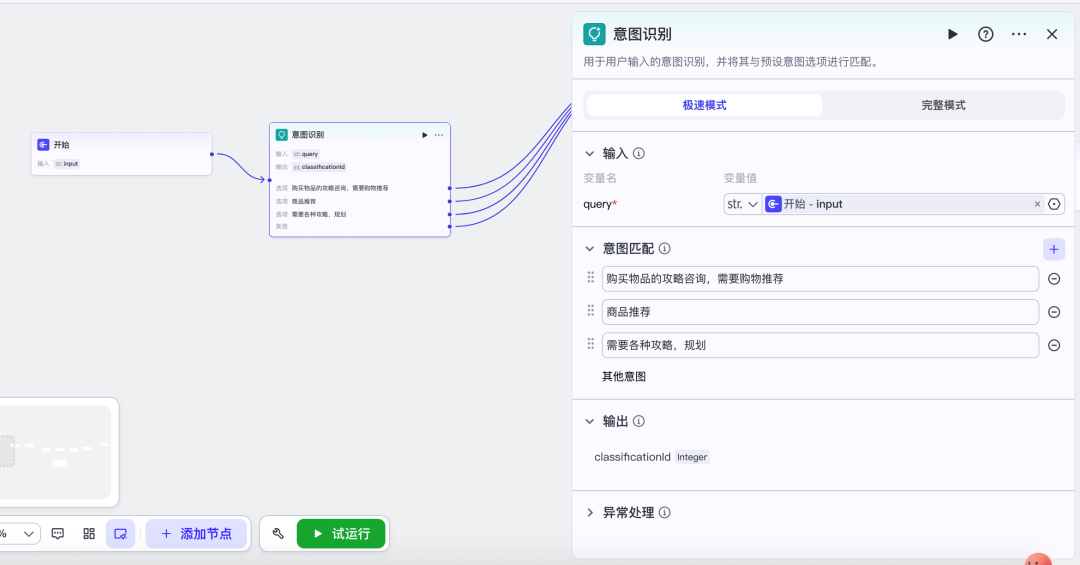Click the 意图识别 panel title icon
Screen dimensions: 1080x565
pos(594,34)
